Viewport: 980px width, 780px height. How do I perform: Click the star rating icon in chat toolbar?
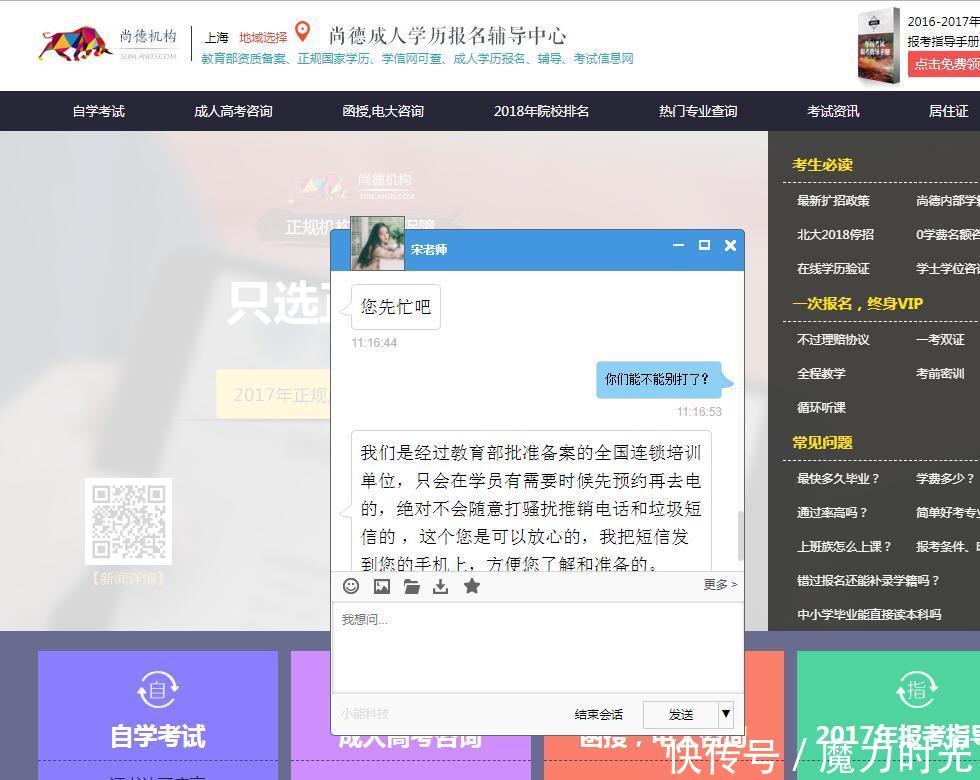[470, 586]
